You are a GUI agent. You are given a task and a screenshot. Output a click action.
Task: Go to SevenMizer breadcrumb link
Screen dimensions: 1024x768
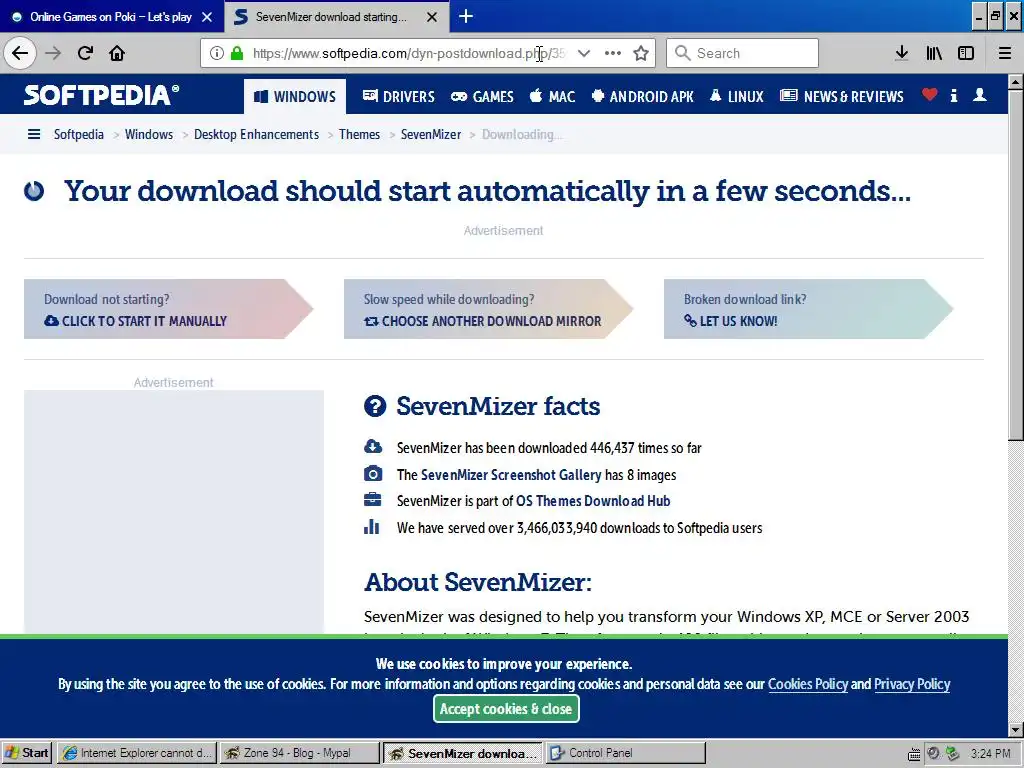[430, 135]
